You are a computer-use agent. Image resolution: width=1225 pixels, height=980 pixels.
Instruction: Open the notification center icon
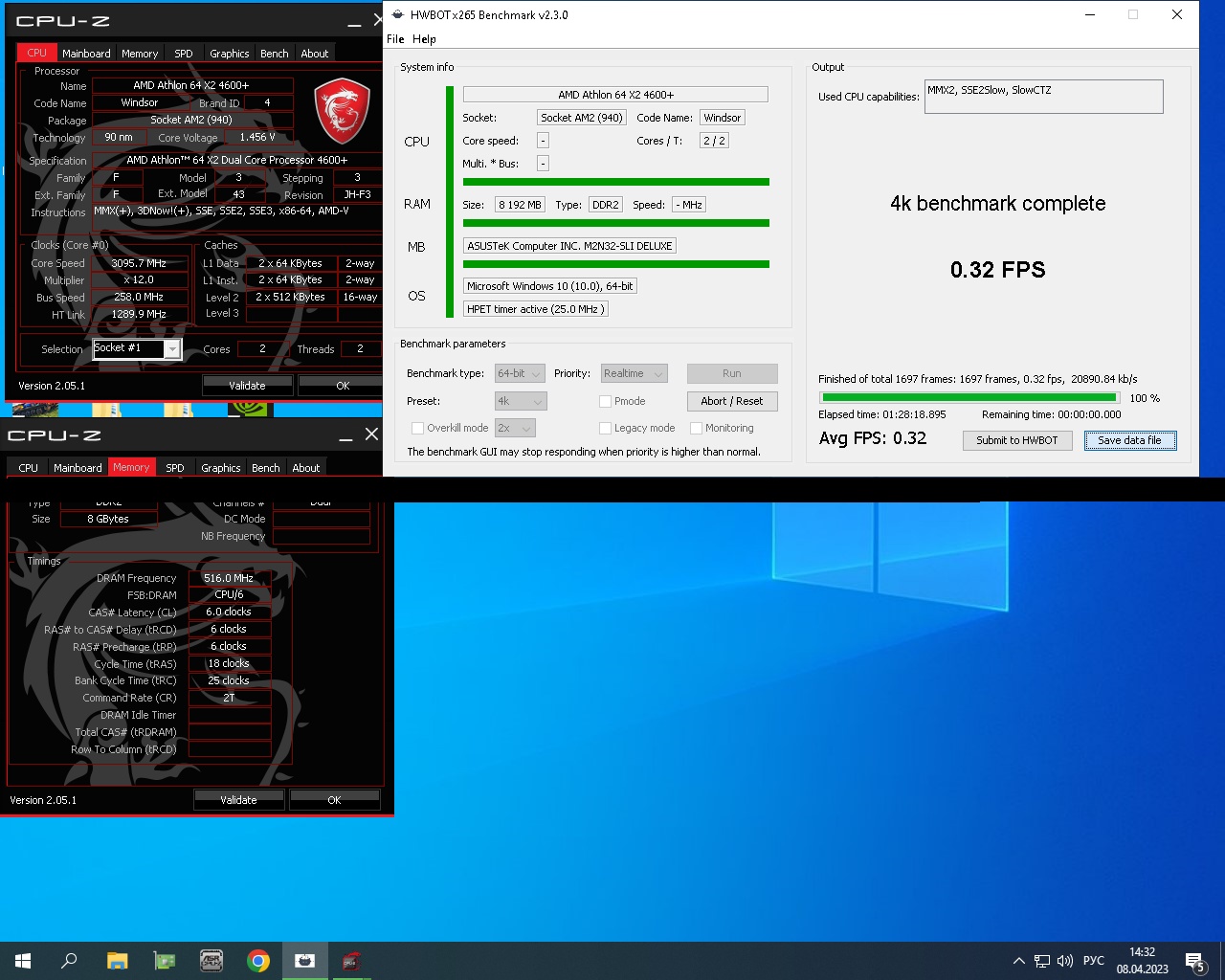click(1194, 961)
